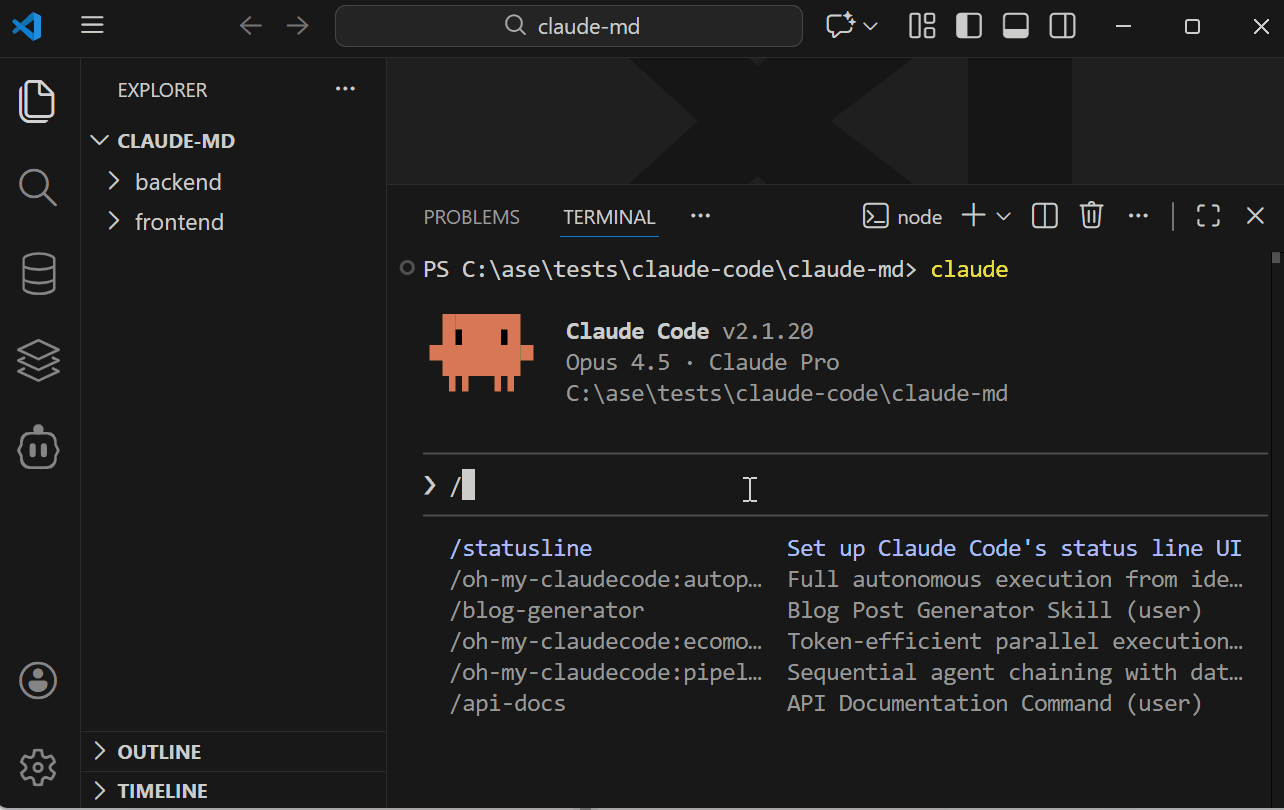Open the chat dropdown chevron in title bar
1284x810 pixels.
tap(871, 26)
